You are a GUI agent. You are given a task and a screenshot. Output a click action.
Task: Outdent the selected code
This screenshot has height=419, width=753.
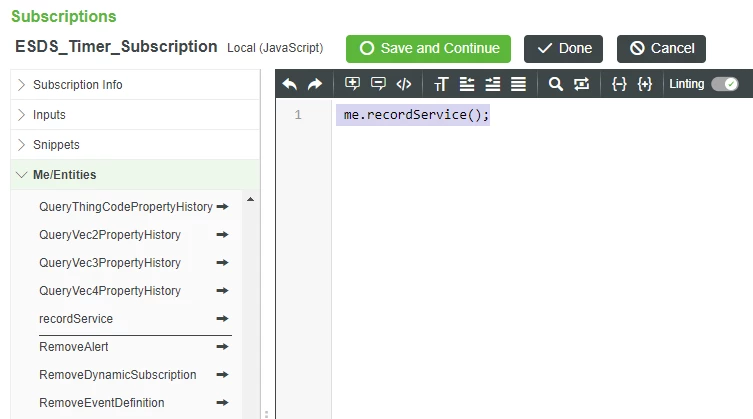point(467,84)
